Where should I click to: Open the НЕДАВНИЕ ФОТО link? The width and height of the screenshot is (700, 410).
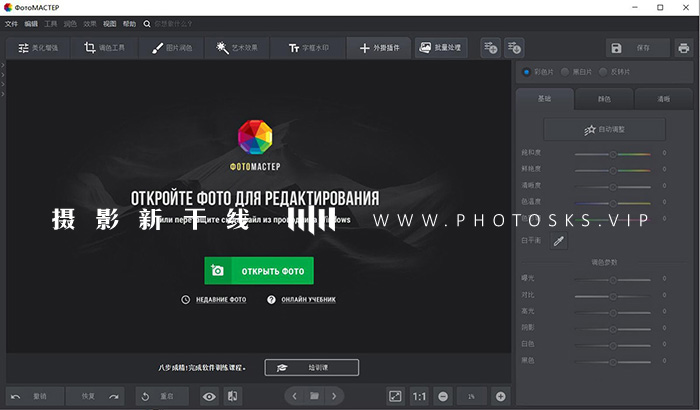221,300
